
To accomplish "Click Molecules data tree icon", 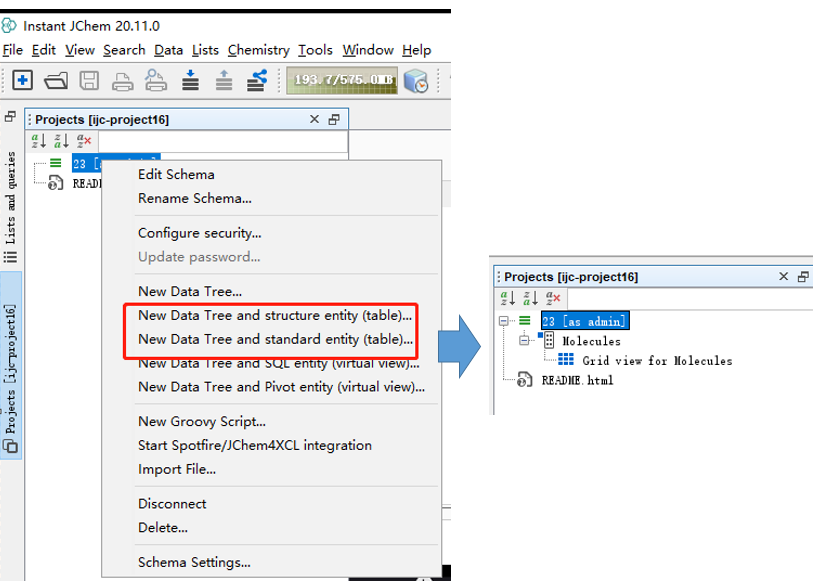I will click(548, 340).
